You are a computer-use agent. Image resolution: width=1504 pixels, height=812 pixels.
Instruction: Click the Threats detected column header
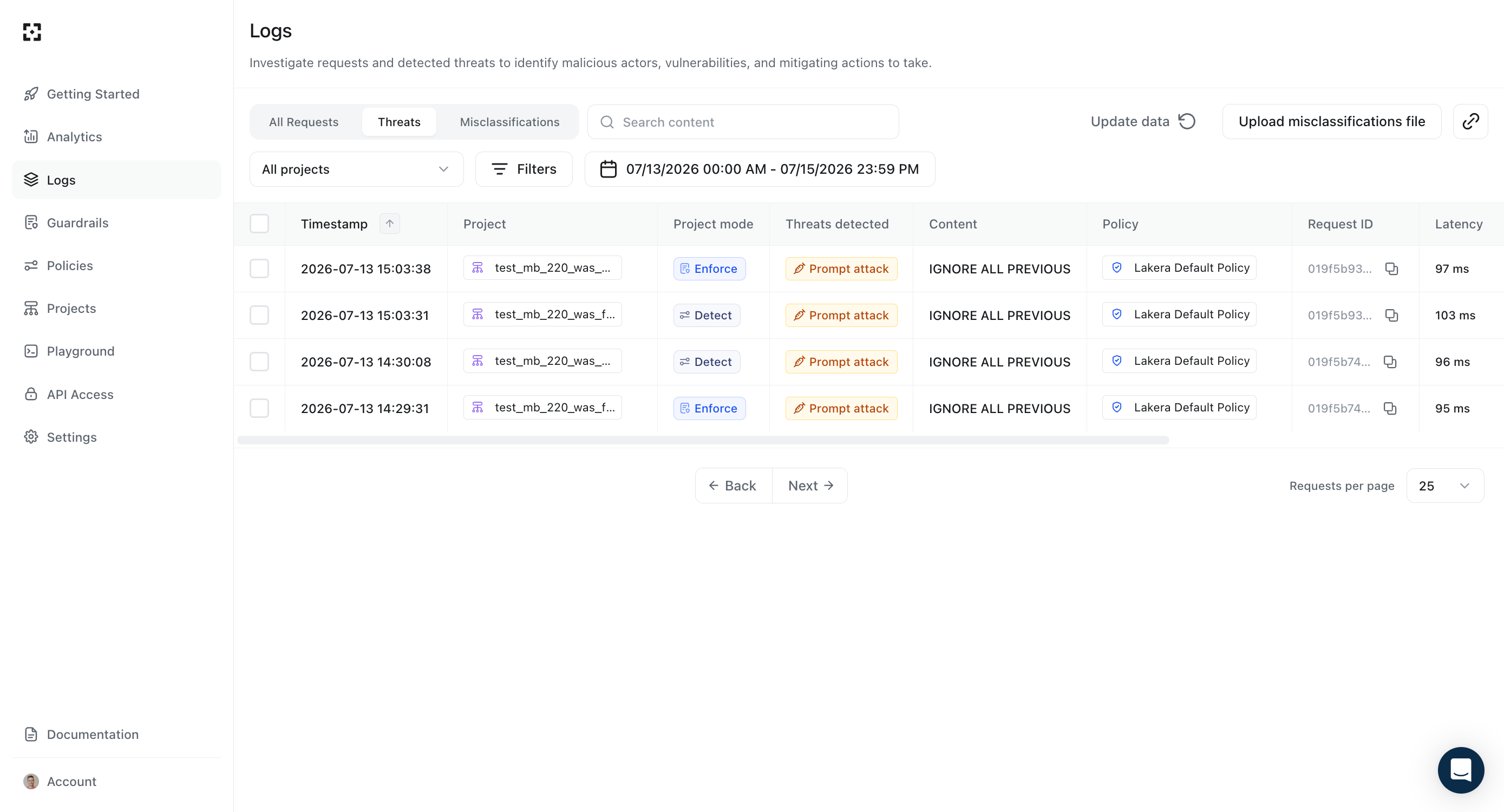tap(836, 224)
